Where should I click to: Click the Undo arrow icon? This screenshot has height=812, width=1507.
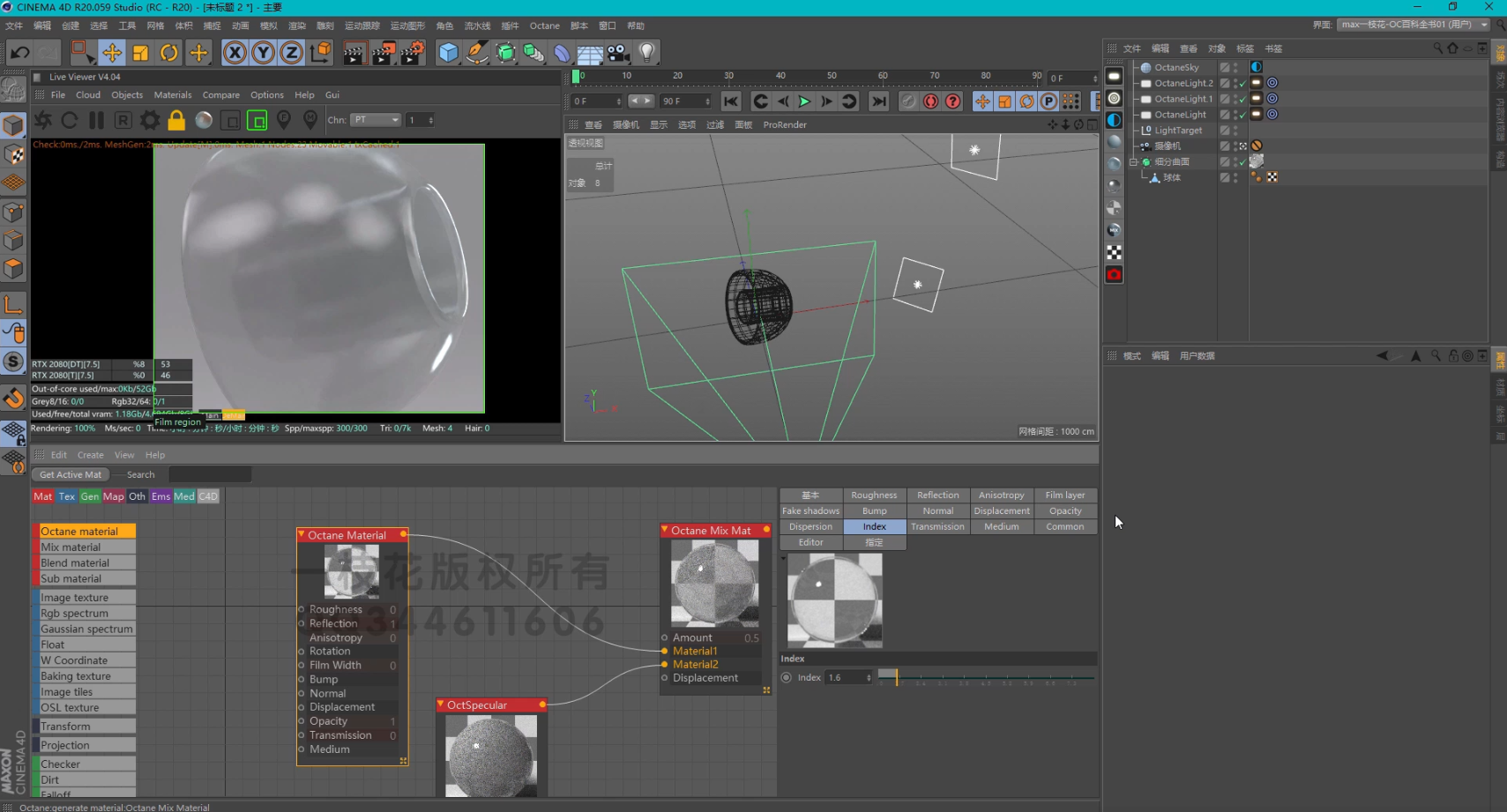19,53
